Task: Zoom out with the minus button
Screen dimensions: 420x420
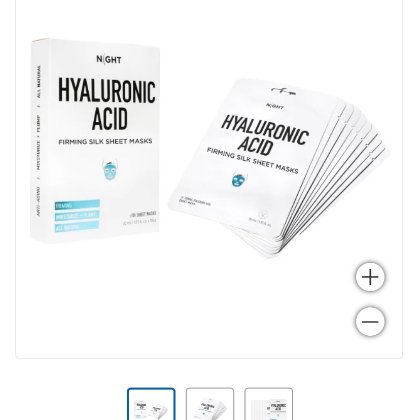Action: tap(370, 321)
